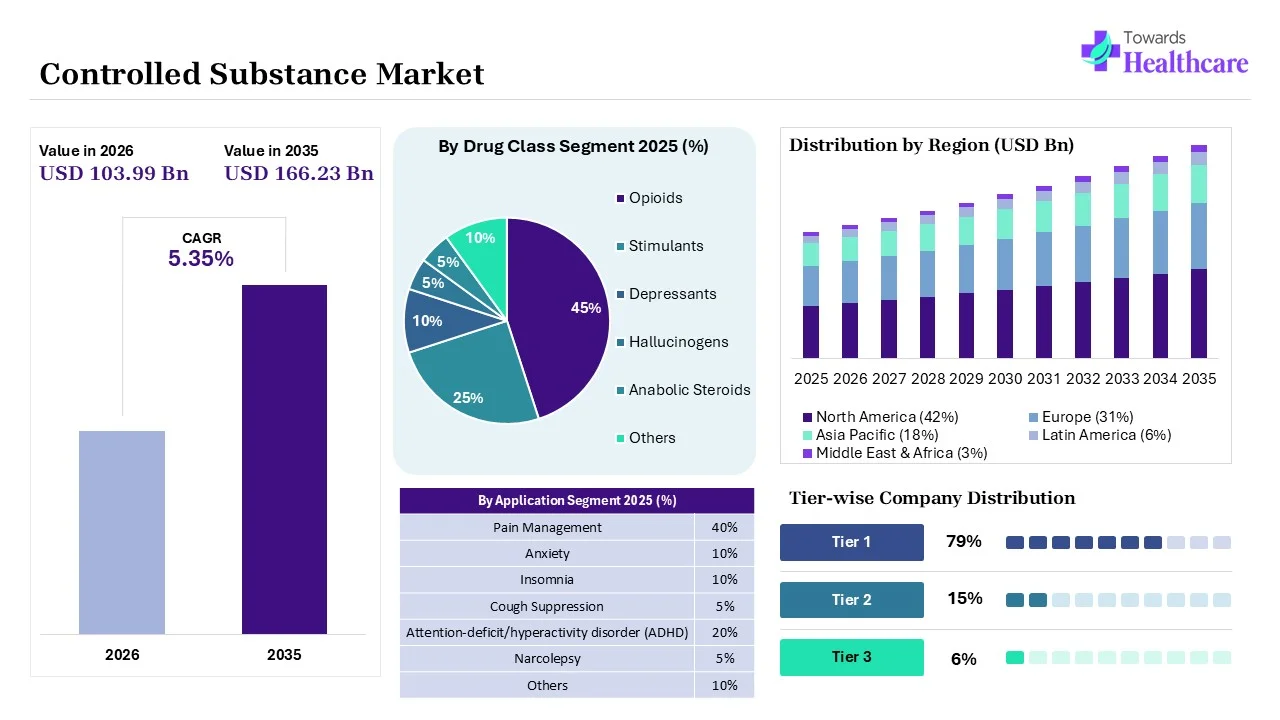Click the 6% tier value

[964, 659]
